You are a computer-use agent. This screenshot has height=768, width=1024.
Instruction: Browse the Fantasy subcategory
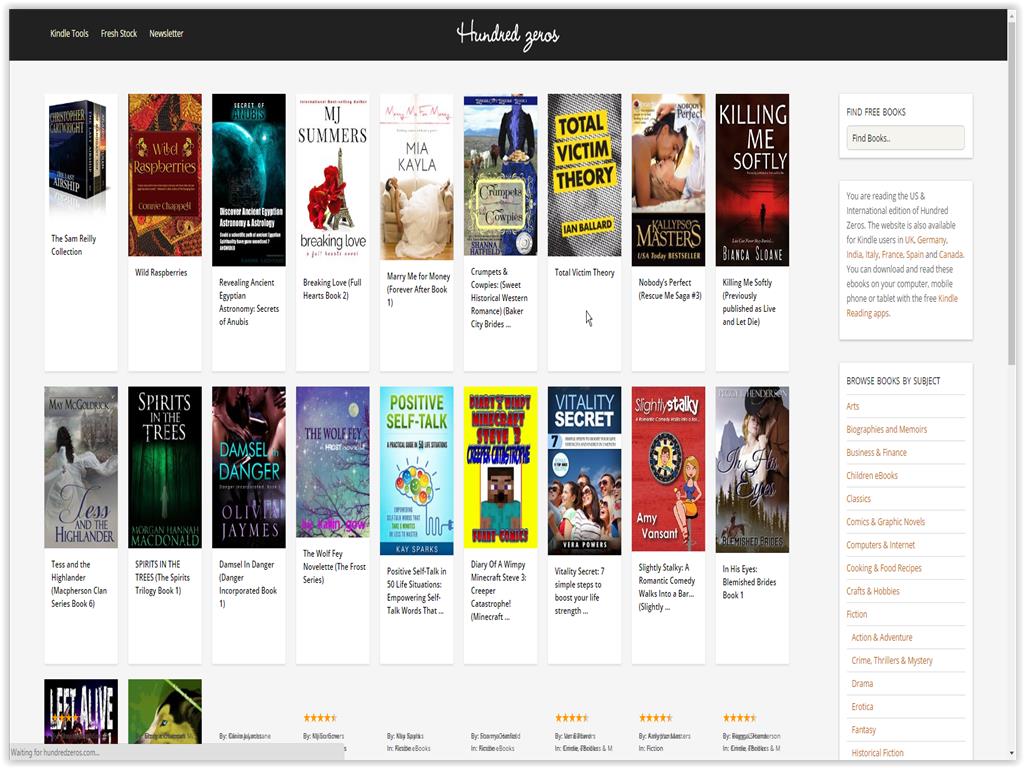click(x=864, y=730)
